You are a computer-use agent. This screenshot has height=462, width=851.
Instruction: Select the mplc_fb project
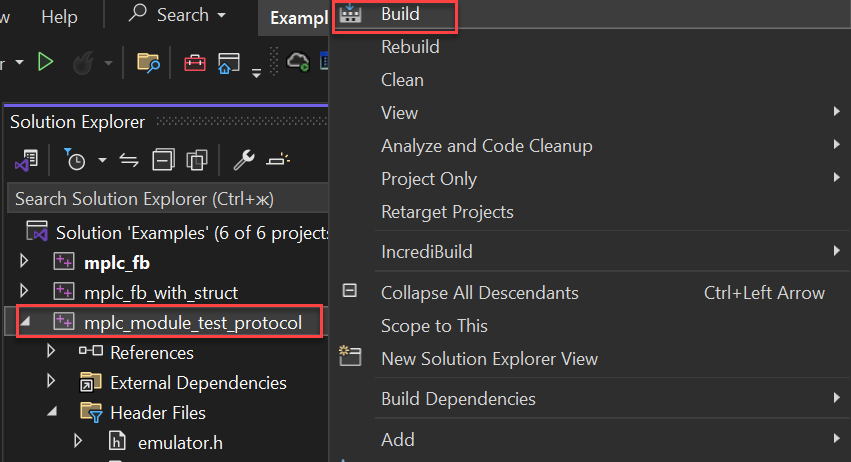click(117, 263)
